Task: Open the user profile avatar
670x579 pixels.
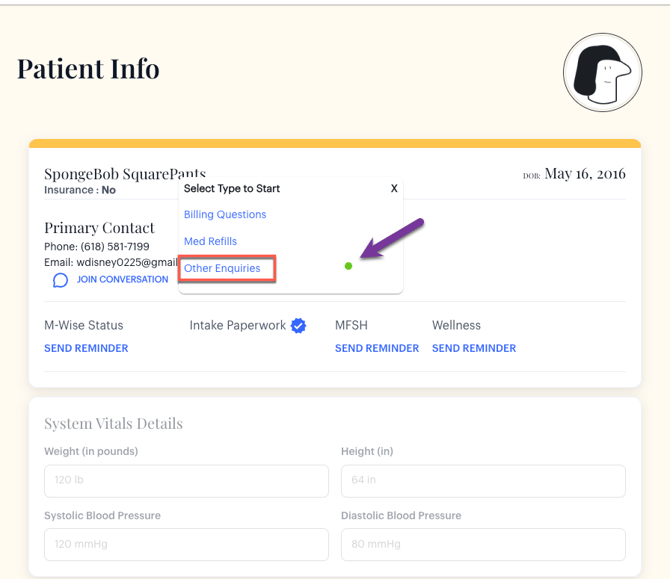Action: (x=602, y=72)
